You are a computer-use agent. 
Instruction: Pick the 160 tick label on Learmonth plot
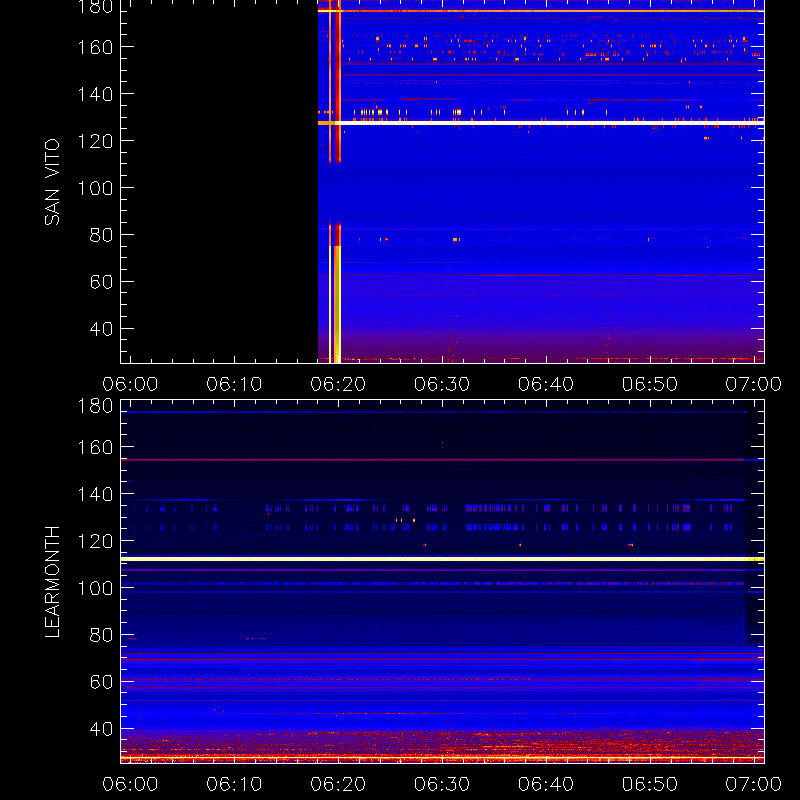click(95, 447)
